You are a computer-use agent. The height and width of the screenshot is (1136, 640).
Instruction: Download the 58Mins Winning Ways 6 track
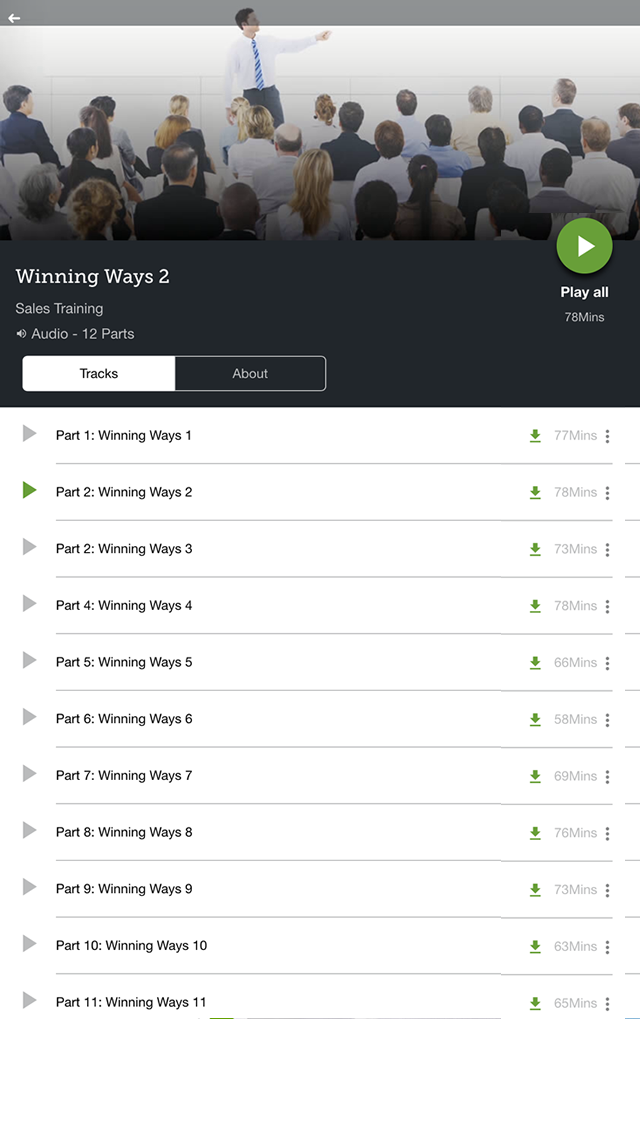(x=535, y=719)
